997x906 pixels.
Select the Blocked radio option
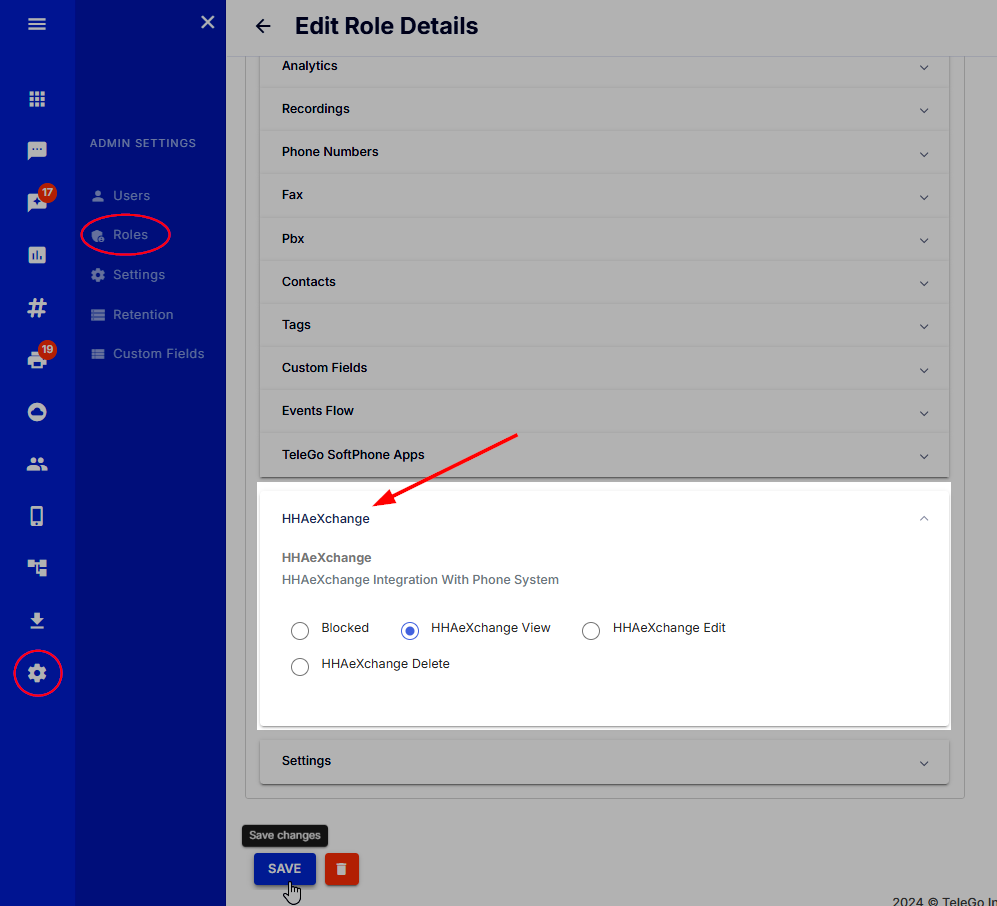(299, 631)
